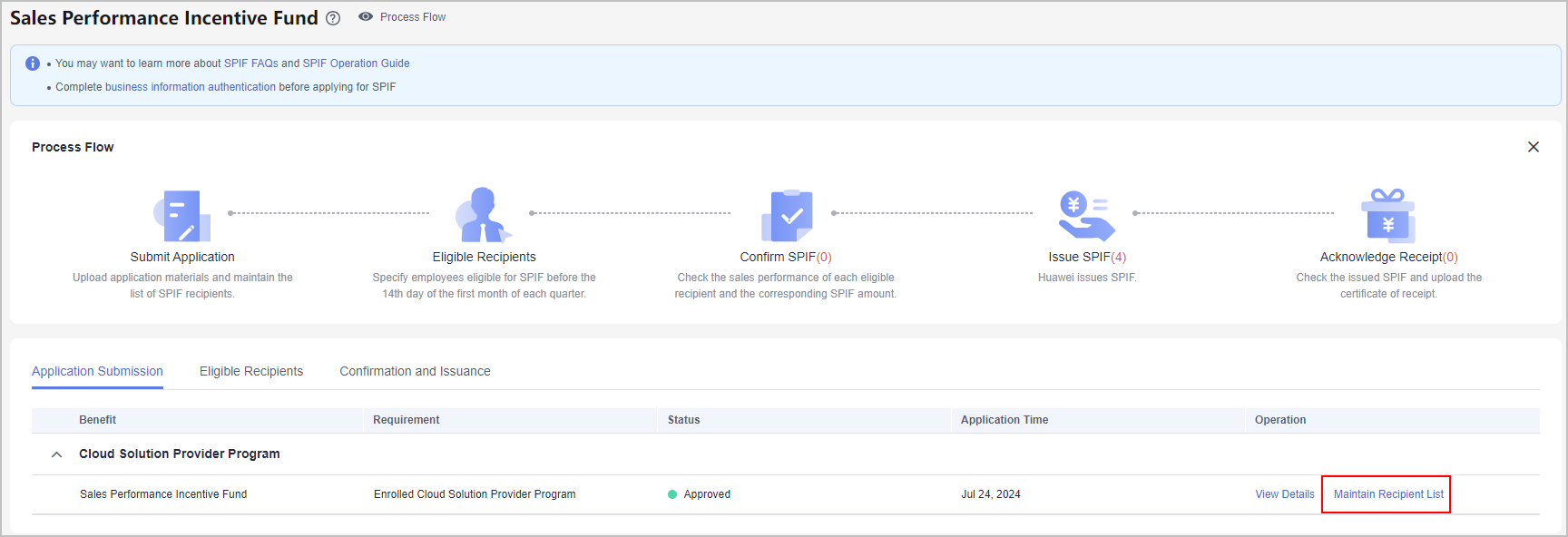
Task: Click the Confirm SPIF clipboard check icon
Action: coord(787,216)
